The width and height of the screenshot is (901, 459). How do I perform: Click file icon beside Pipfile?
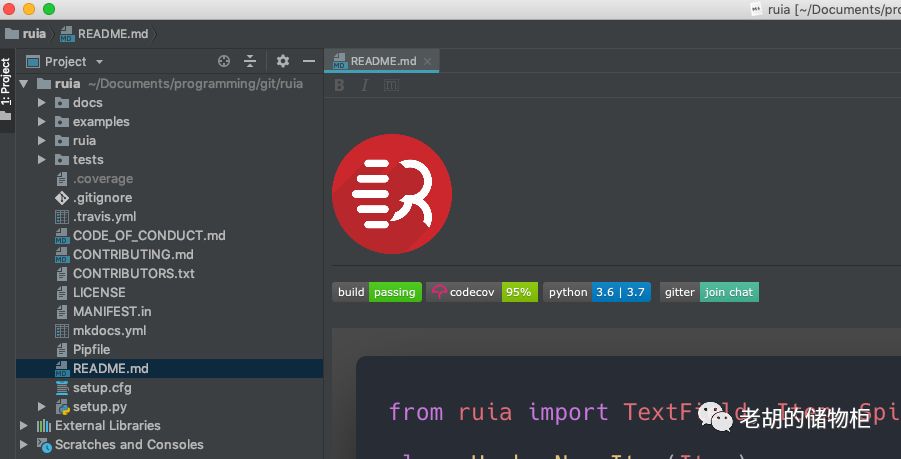pyautogui.click(x=61, y=349)
